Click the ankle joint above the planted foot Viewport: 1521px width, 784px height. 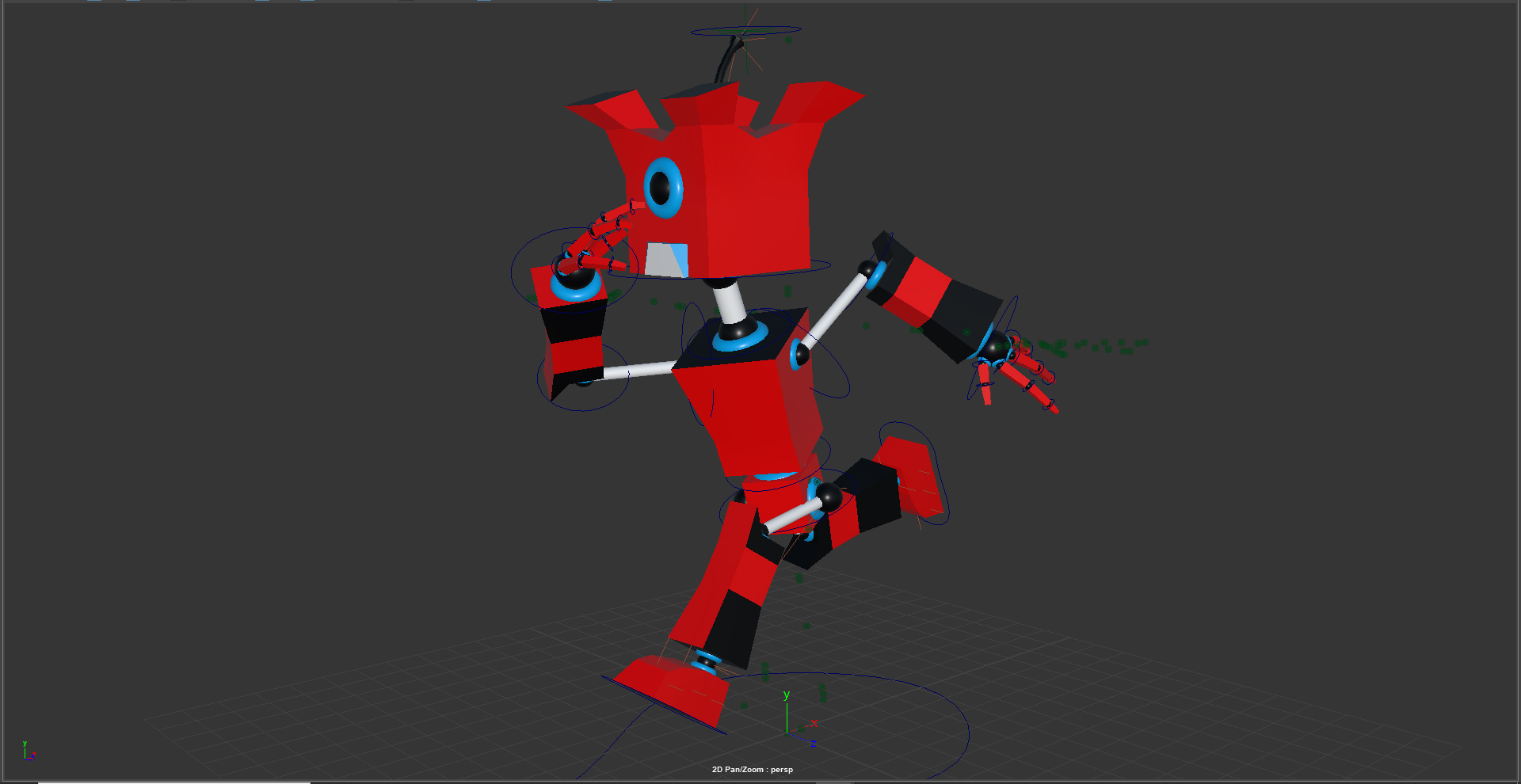(x=704, y=660)
